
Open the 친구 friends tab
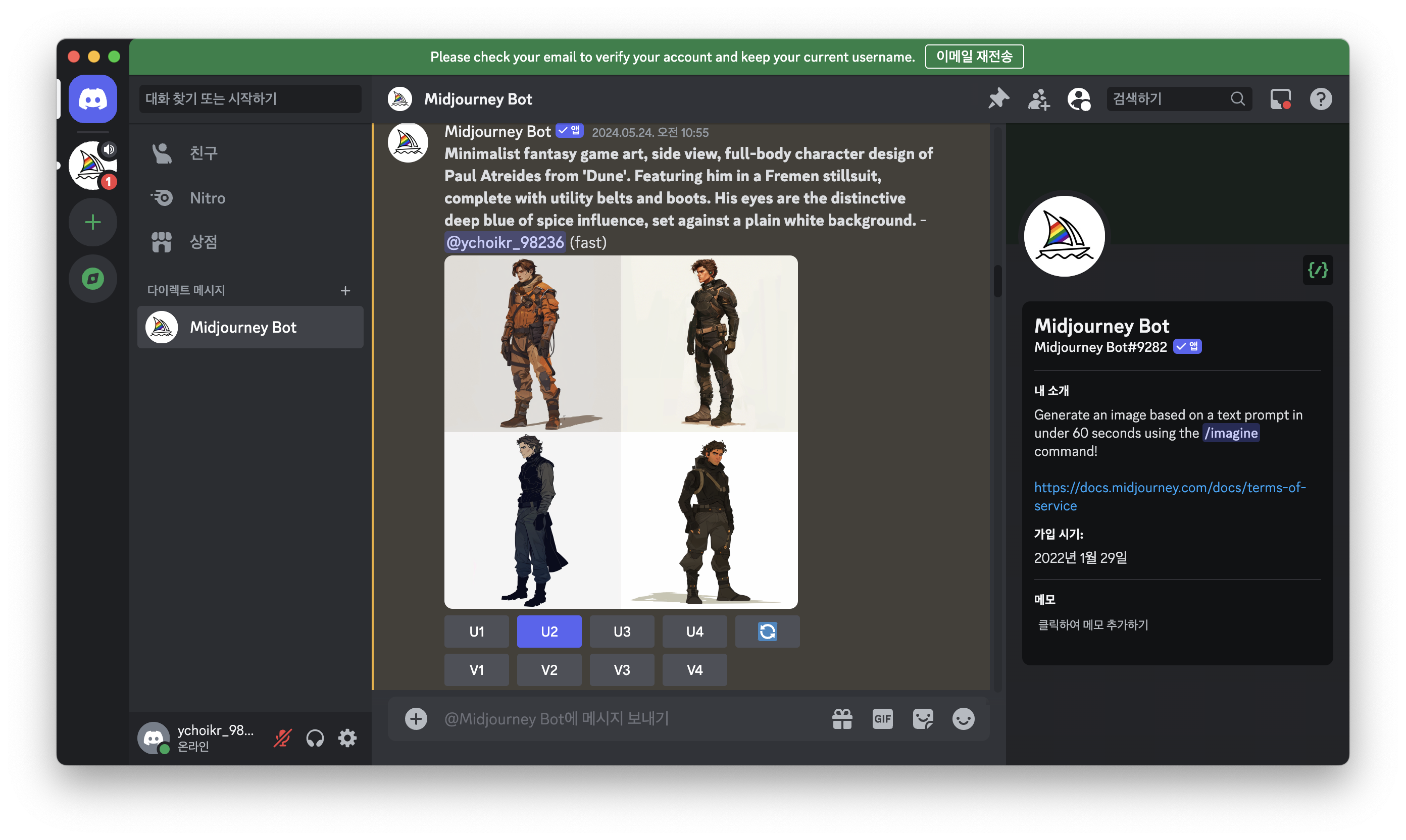point(203,153)
